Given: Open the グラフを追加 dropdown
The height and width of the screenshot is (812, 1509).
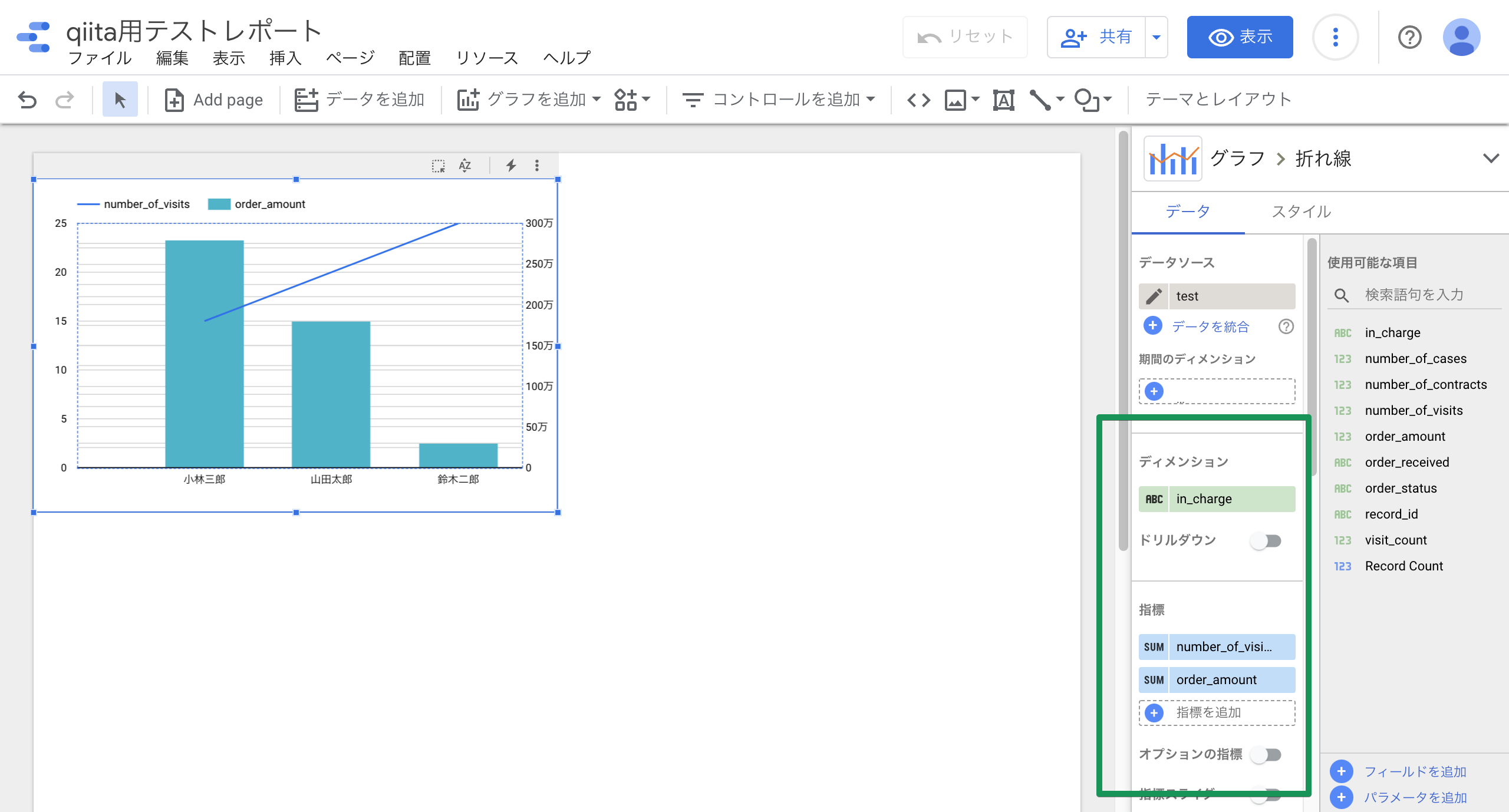Looking at the screenshot, I should [529, 100].
